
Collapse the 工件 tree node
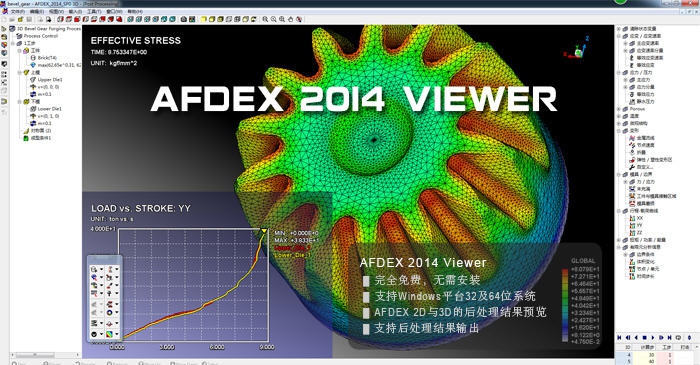20,50
